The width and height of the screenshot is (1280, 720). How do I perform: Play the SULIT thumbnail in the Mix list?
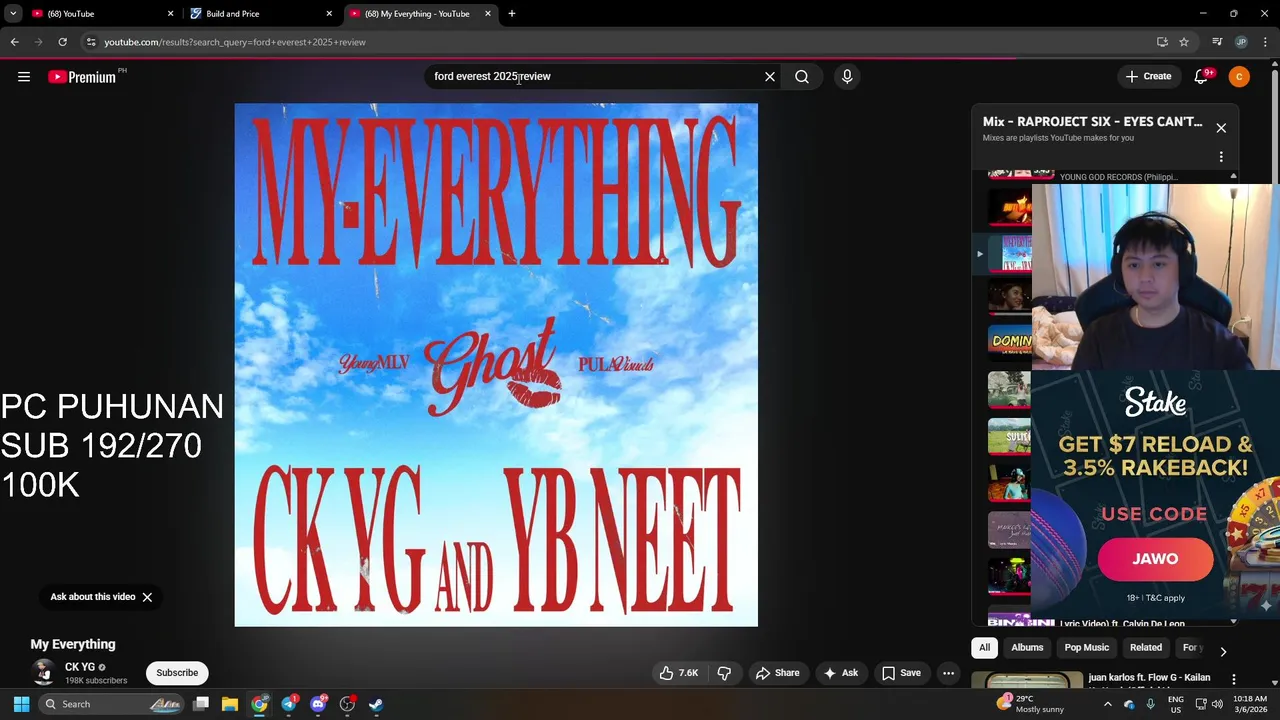click(x=1009, y=436)
